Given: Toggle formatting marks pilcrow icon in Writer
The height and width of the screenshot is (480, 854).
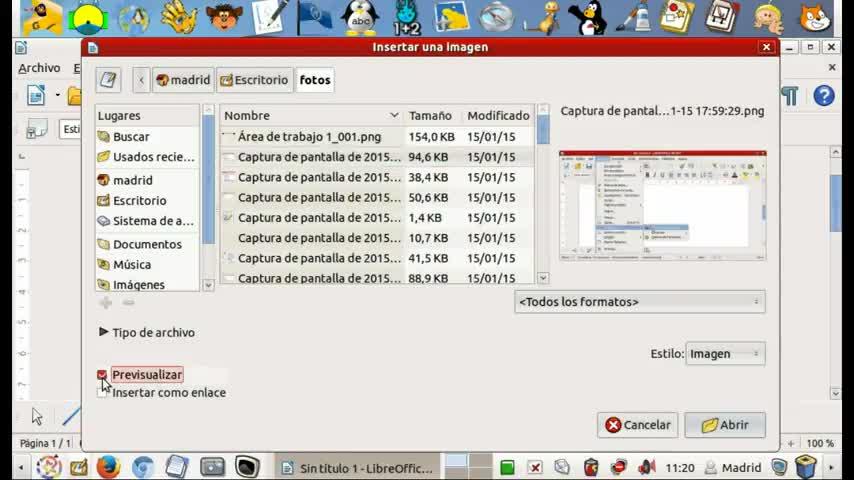Looking at the screenshot, I should tap(790, 96).
